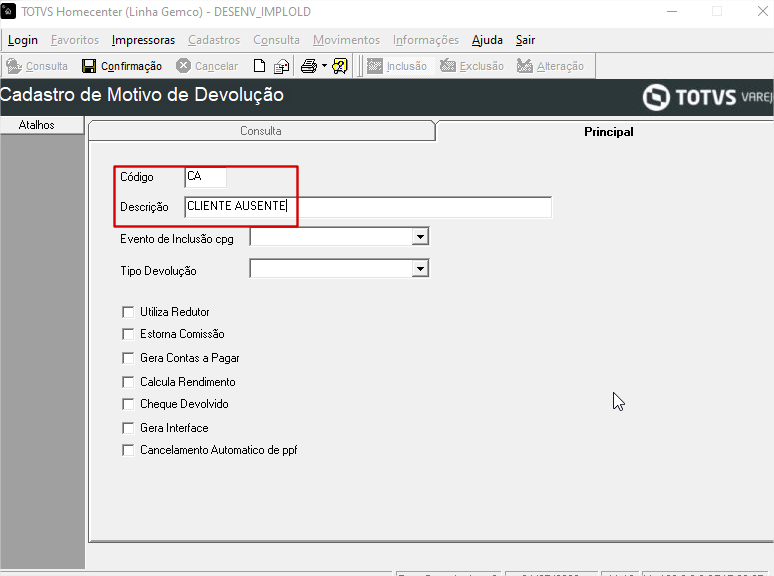Expand the Tipo Devolução dropdown
The width and height of the screenshot is (774, 576).
pos(420,269)
